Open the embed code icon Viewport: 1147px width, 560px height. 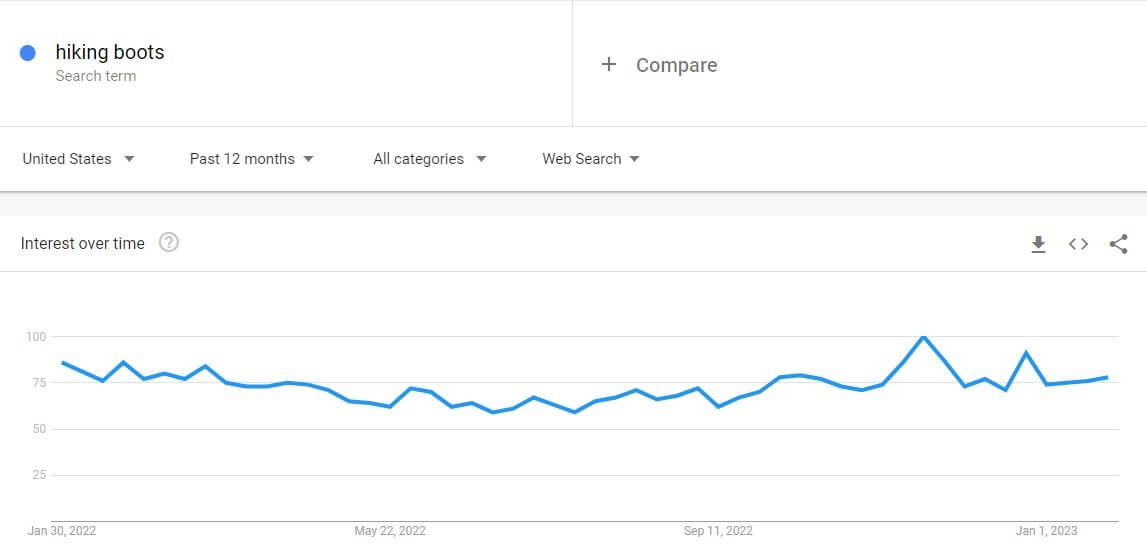(x=1078, y=244)
